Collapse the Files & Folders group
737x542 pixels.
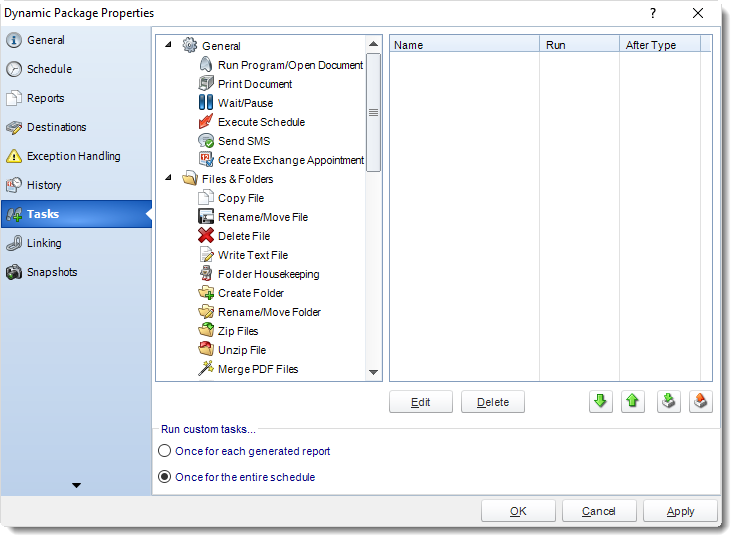click(x=168, y=178)
